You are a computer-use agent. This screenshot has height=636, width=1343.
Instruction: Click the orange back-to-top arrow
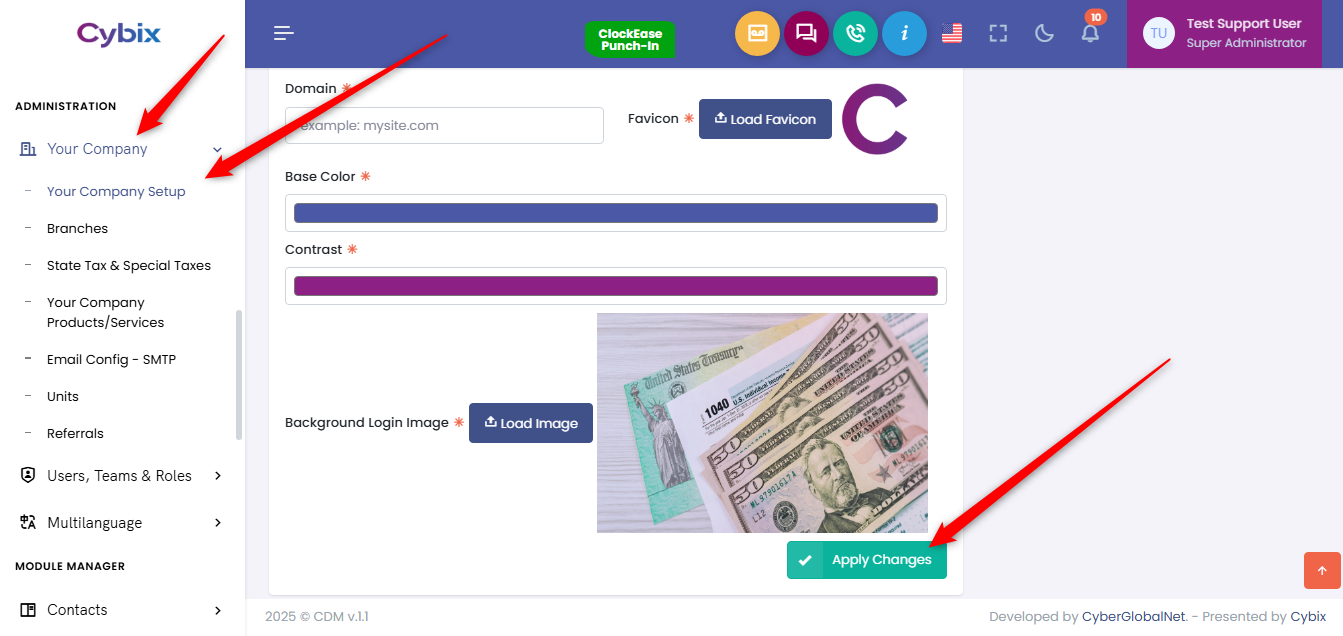coord(1322,570)
